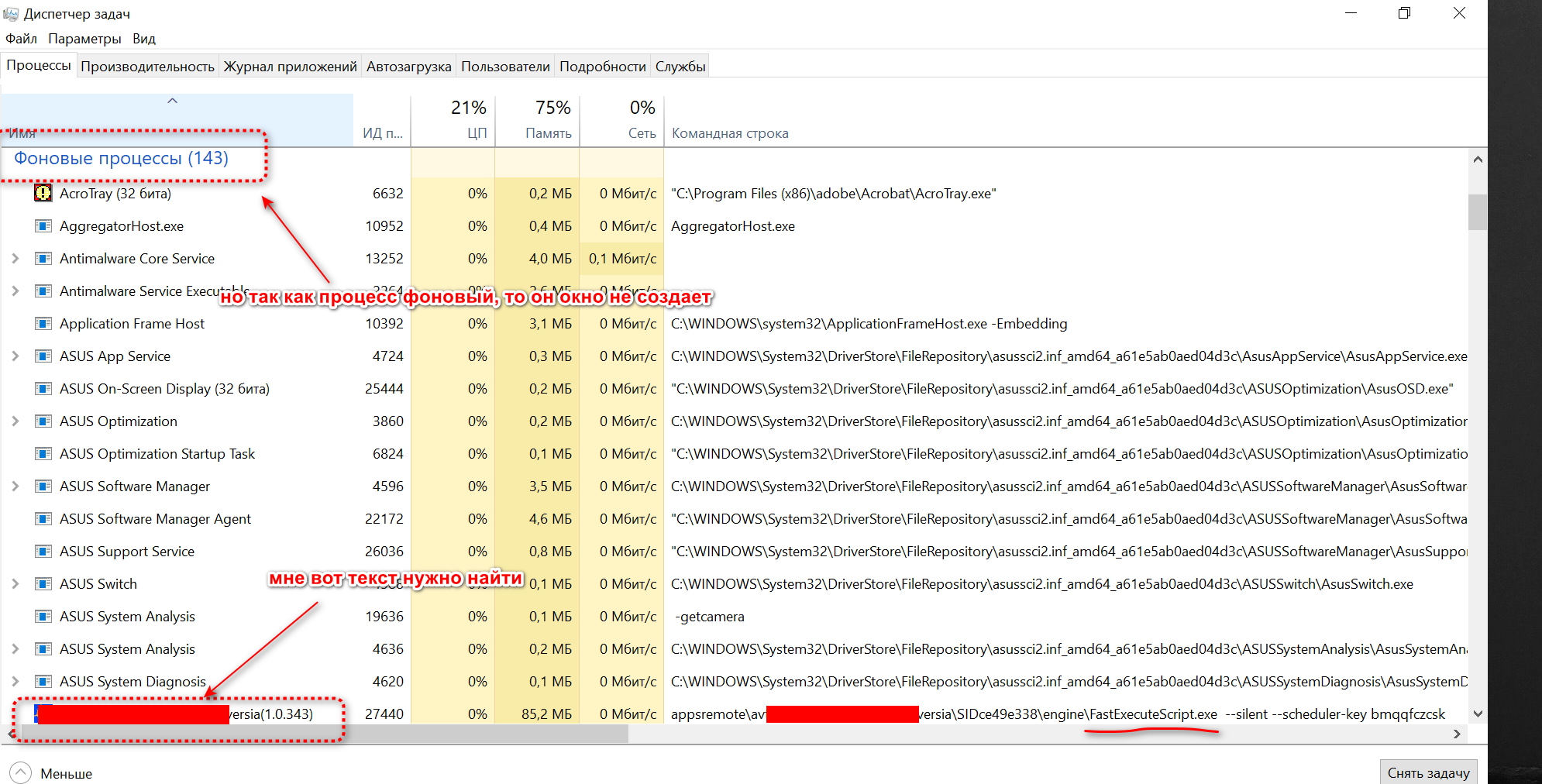The height and width of the screenshot is (784, 1542).
Task: Switch to the Производительность tab
Action: pyautogui.click(x=147, y=67)
